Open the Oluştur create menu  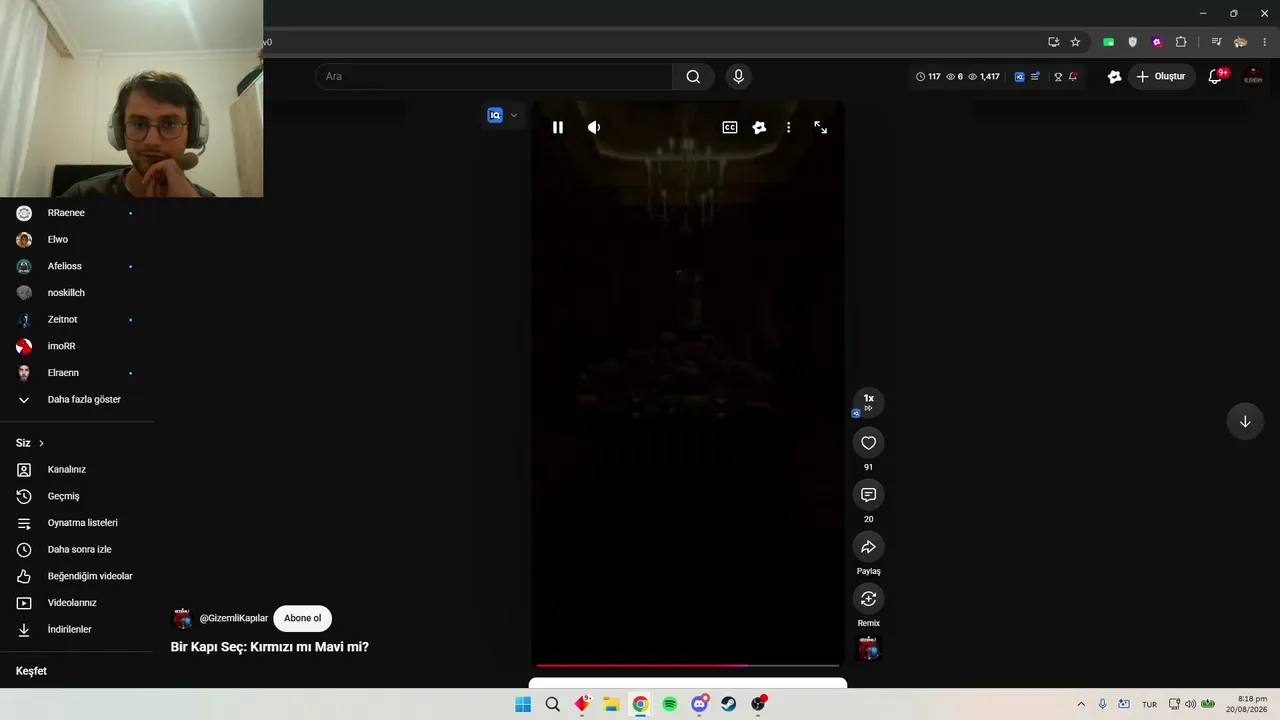click(1161, 77)
